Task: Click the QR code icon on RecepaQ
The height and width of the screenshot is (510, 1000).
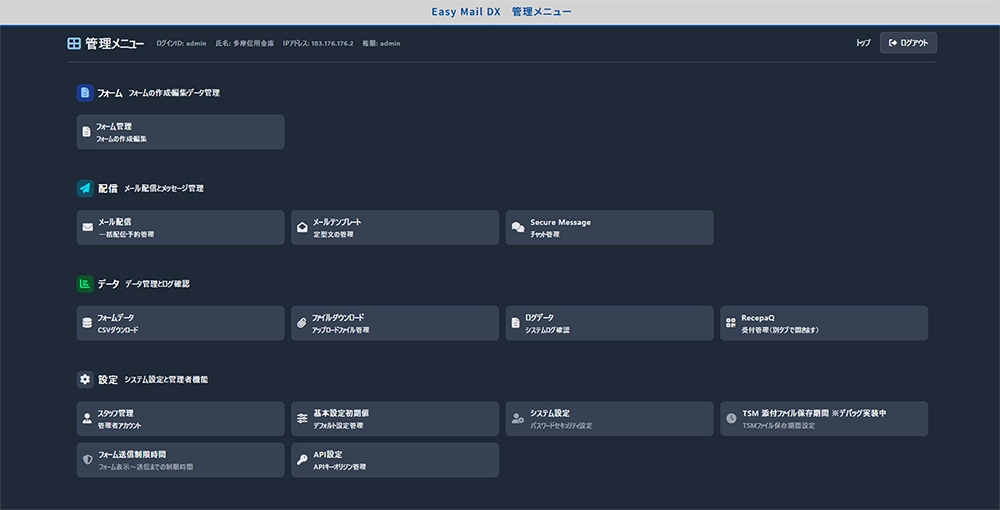Action: [x=731, y=323]
